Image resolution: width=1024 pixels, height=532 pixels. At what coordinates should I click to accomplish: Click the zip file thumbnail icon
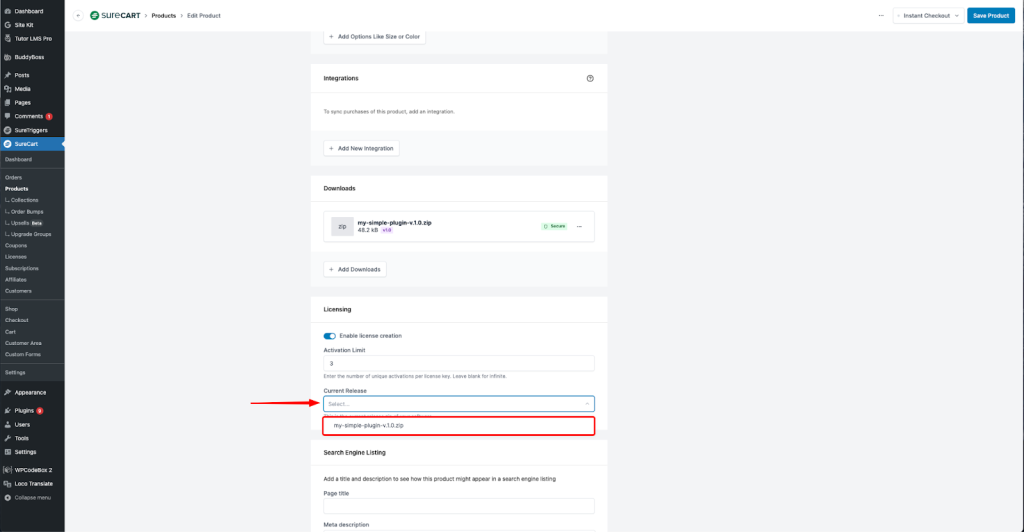click(x=342, y=227)
